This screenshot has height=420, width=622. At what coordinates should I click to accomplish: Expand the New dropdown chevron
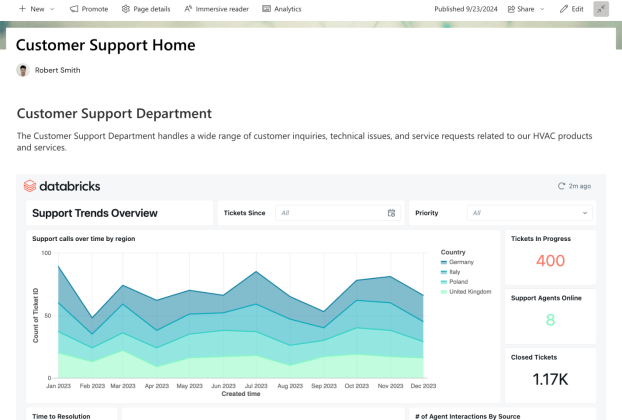pyautogui.click(x=53, y=9)
